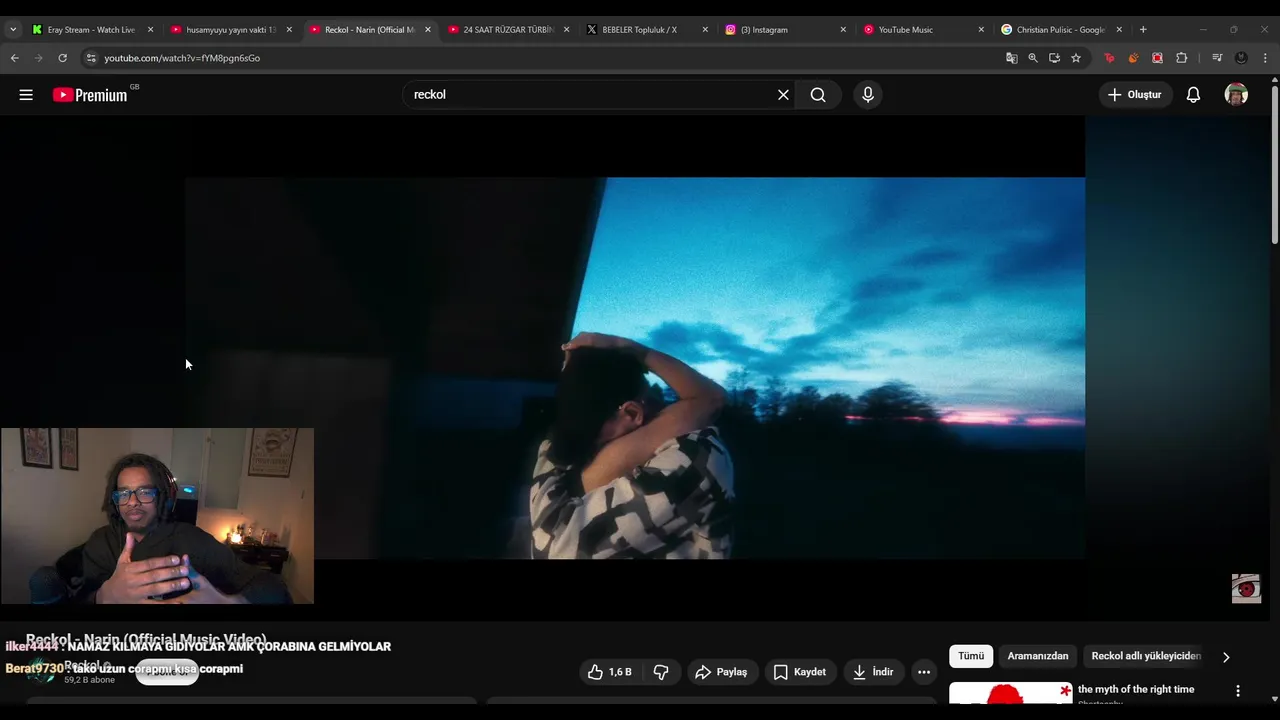Switch to Instagram tab
This screenshot has height=720, width=1280.
click(783, 30)
